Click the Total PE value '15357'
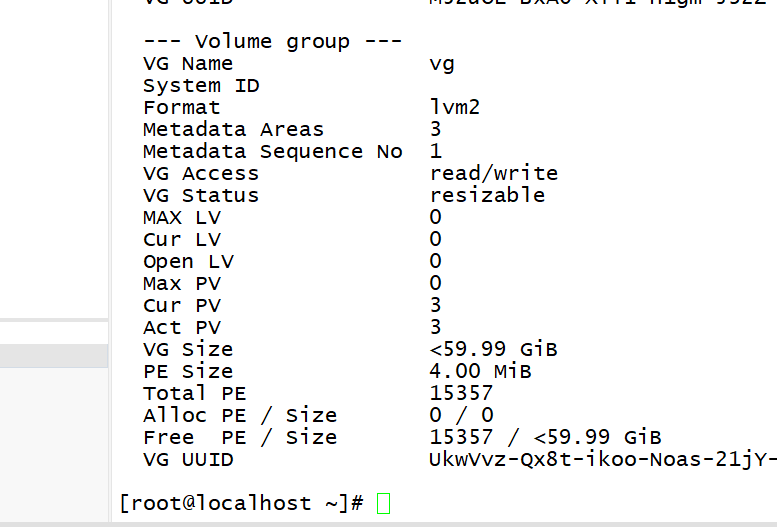The height and width of the screenshot is (527, 777). point(461,393)
